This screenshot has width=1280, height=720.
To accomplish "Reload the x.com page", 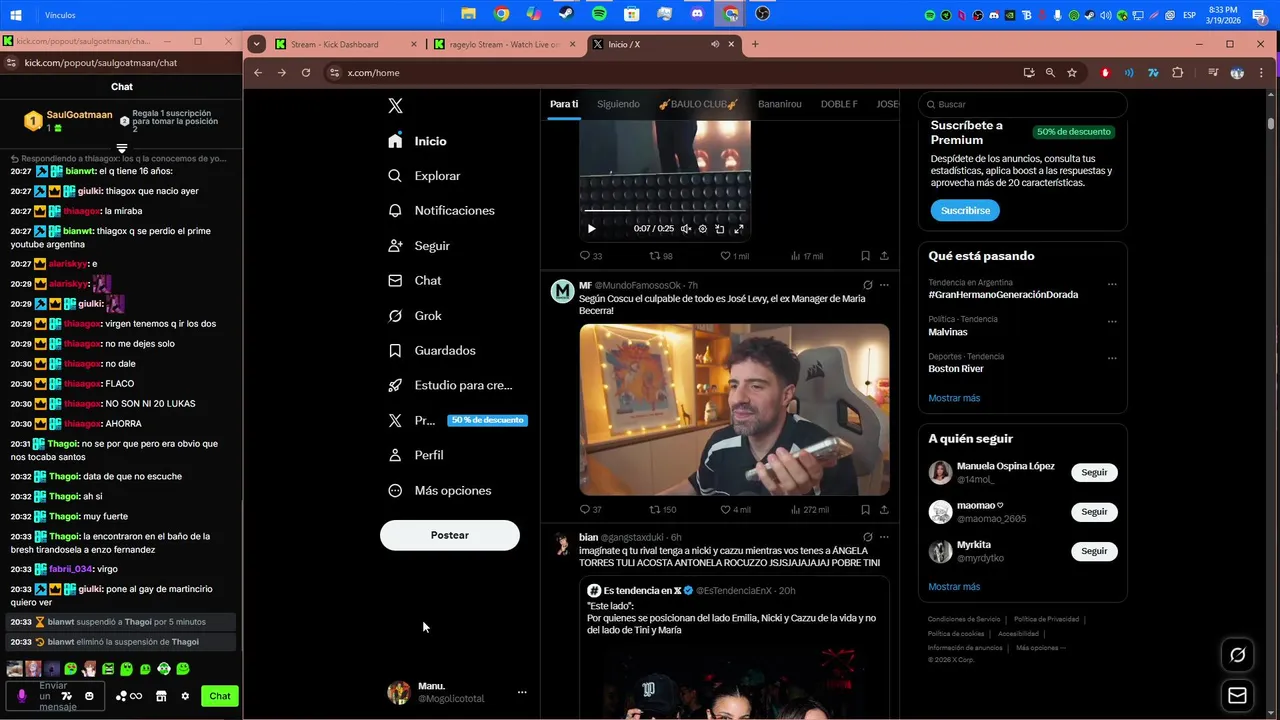I will click(306, 72).
